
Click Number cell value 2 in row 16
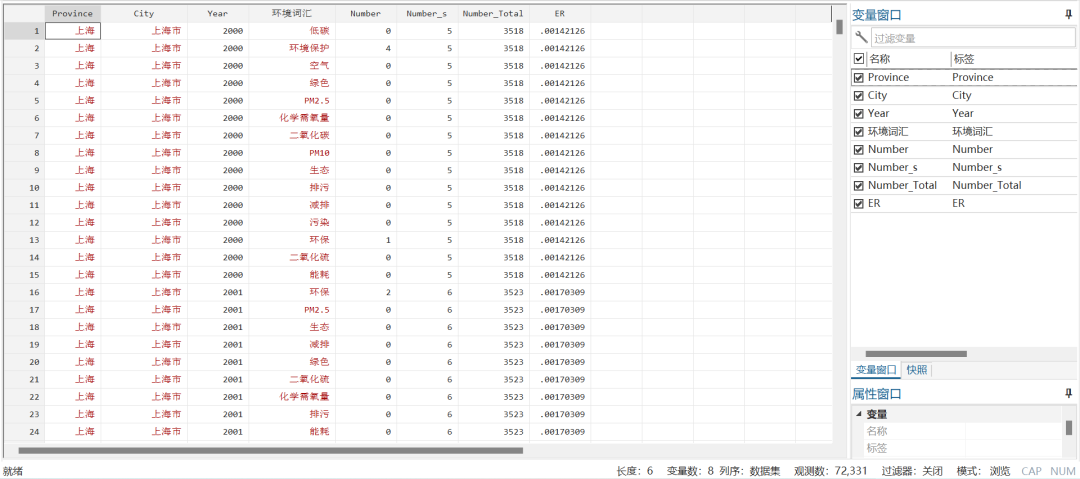(x=366, y=292)
